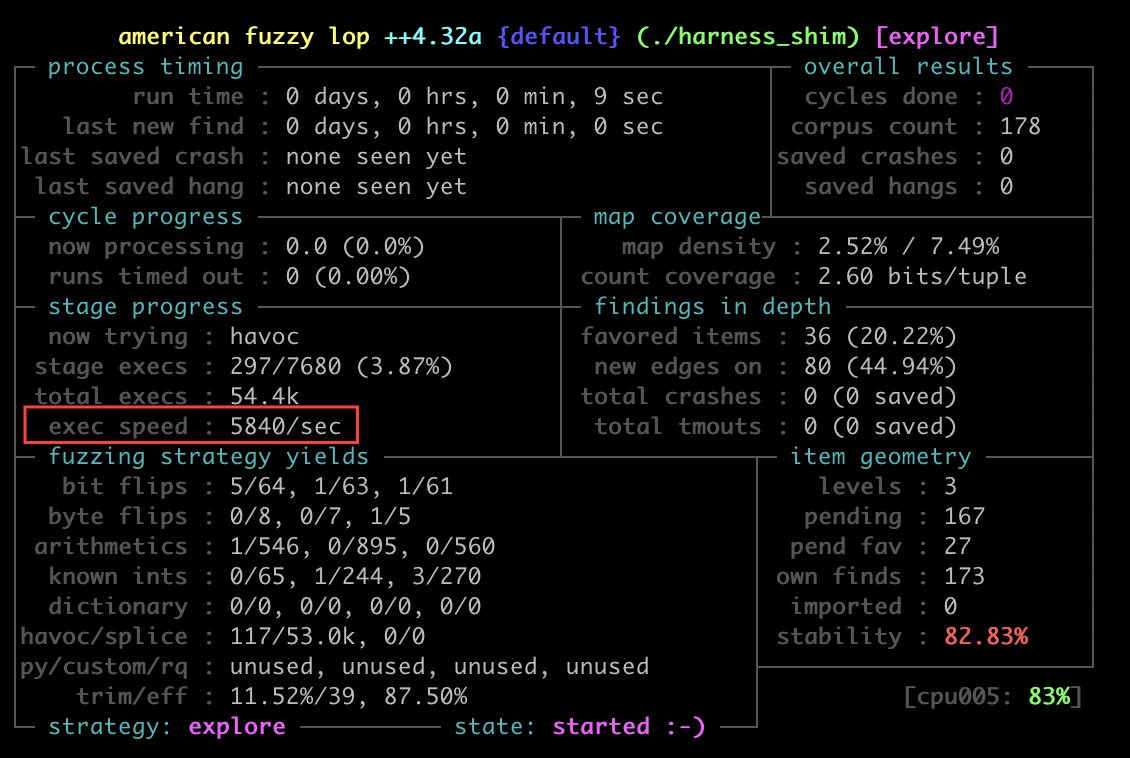Click arithmetics '1/546, 0/895, 0/560'
This screenshot has width=1130, height=758.
pyautogui.click(x=362, y=546)
